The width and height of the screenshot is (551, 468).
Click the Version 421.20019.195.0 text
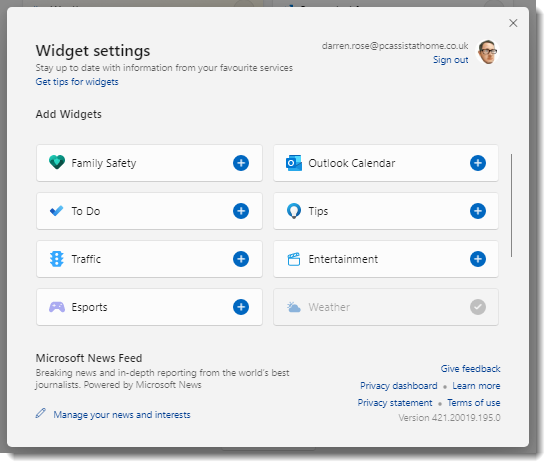coord(449,418)
